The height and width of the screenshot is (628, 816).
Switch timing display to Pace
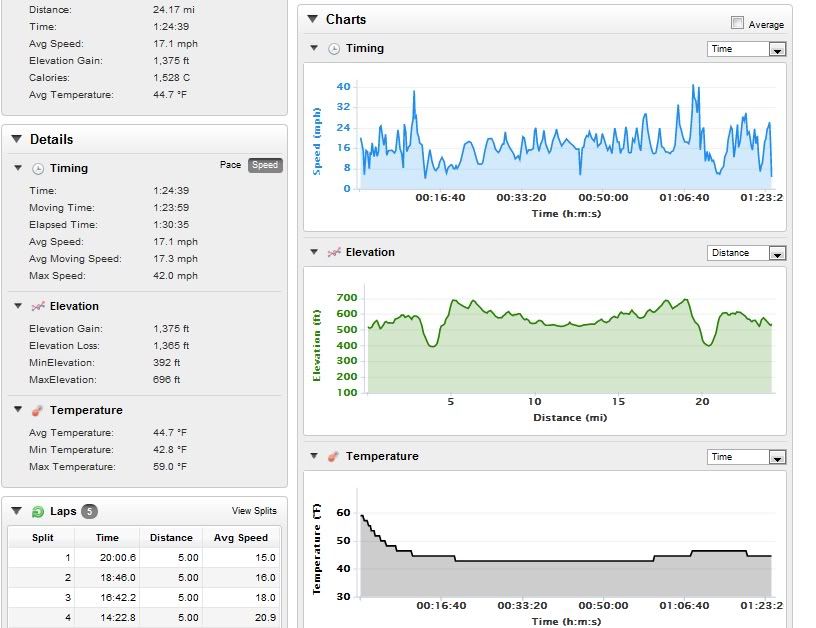[x=230, y=165]
